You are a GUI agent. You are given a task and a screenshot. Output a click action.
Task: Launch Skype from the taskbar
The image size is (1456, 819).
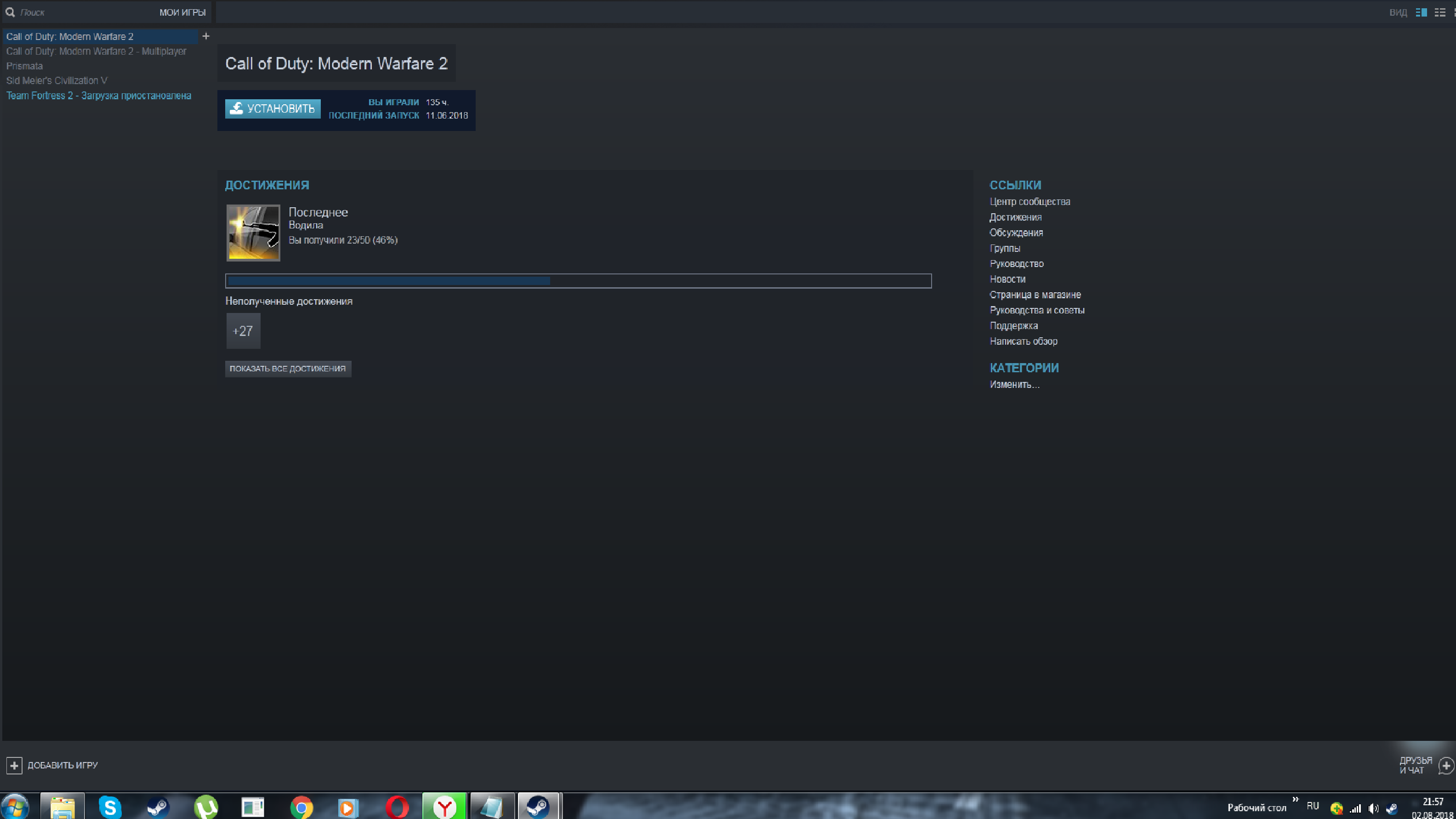(x=110, y=807)
